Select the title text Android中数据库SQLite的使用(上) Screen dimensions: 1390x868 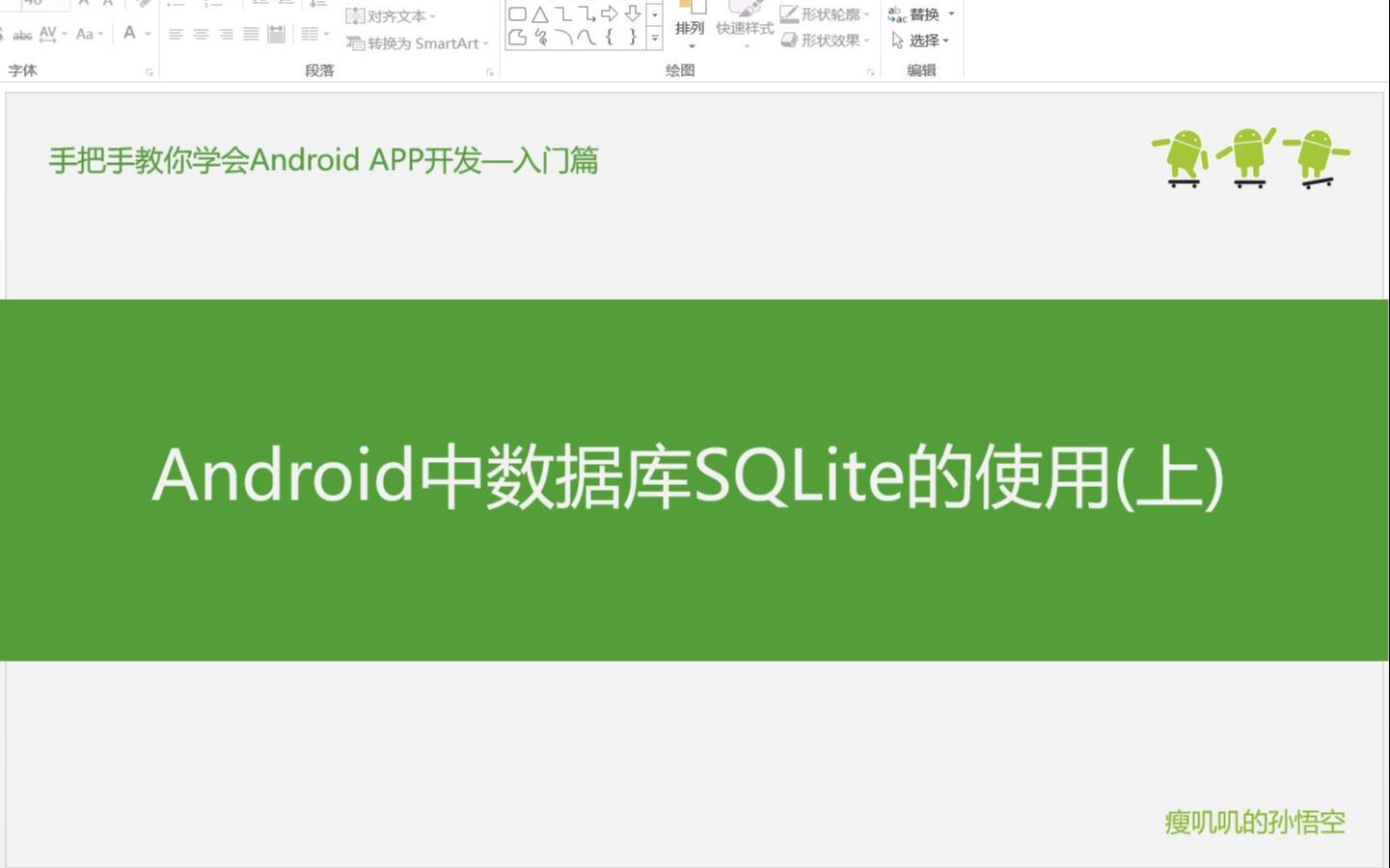click(689, 476)
